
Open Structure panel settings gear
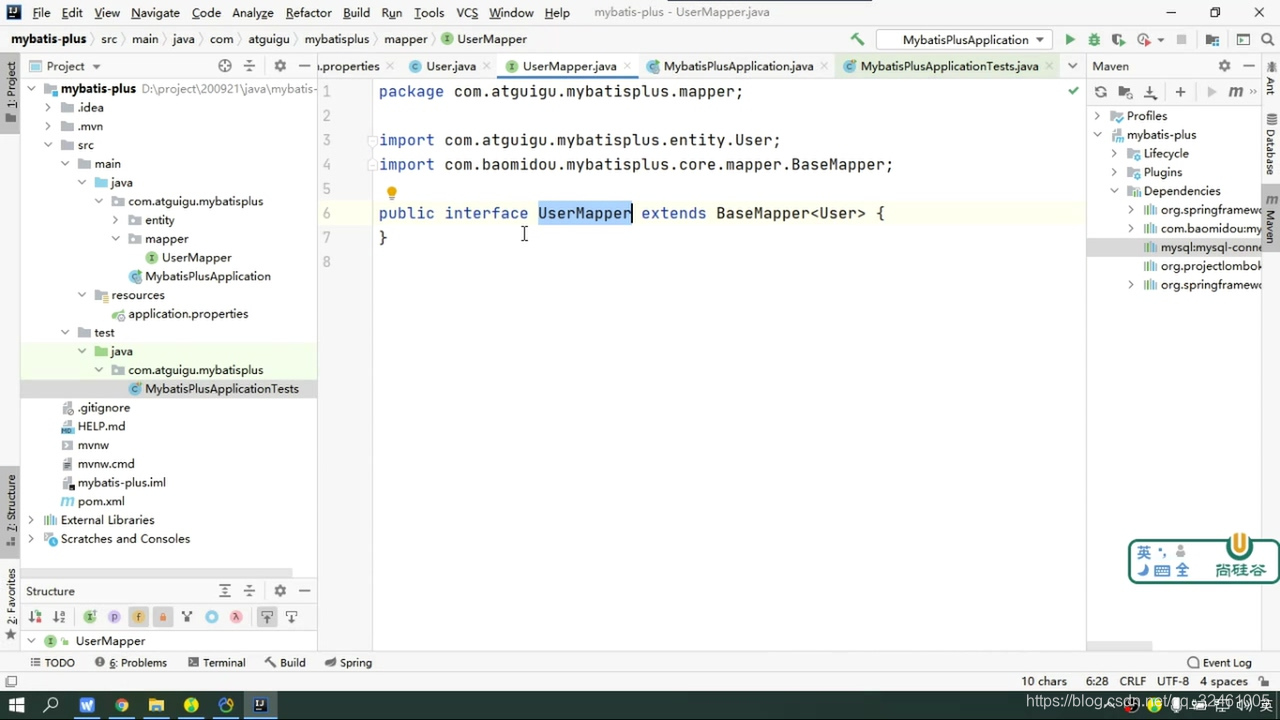[x=280, y=591]
